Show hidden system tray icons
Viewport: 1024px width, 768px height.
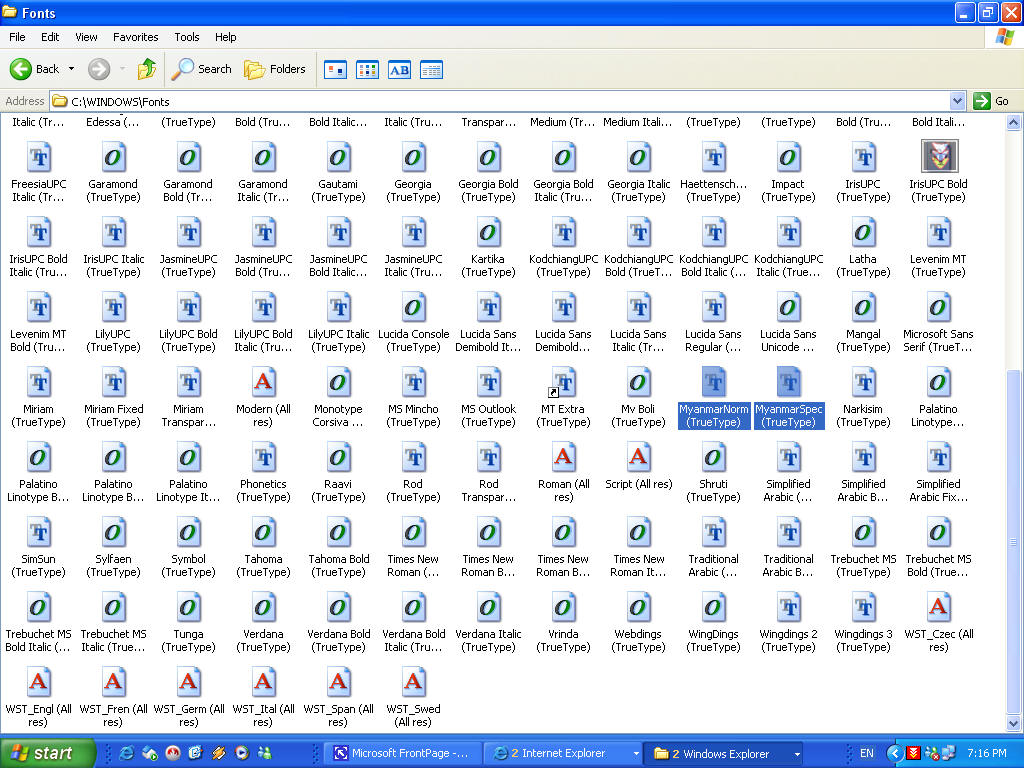click(x=895, y=753)
